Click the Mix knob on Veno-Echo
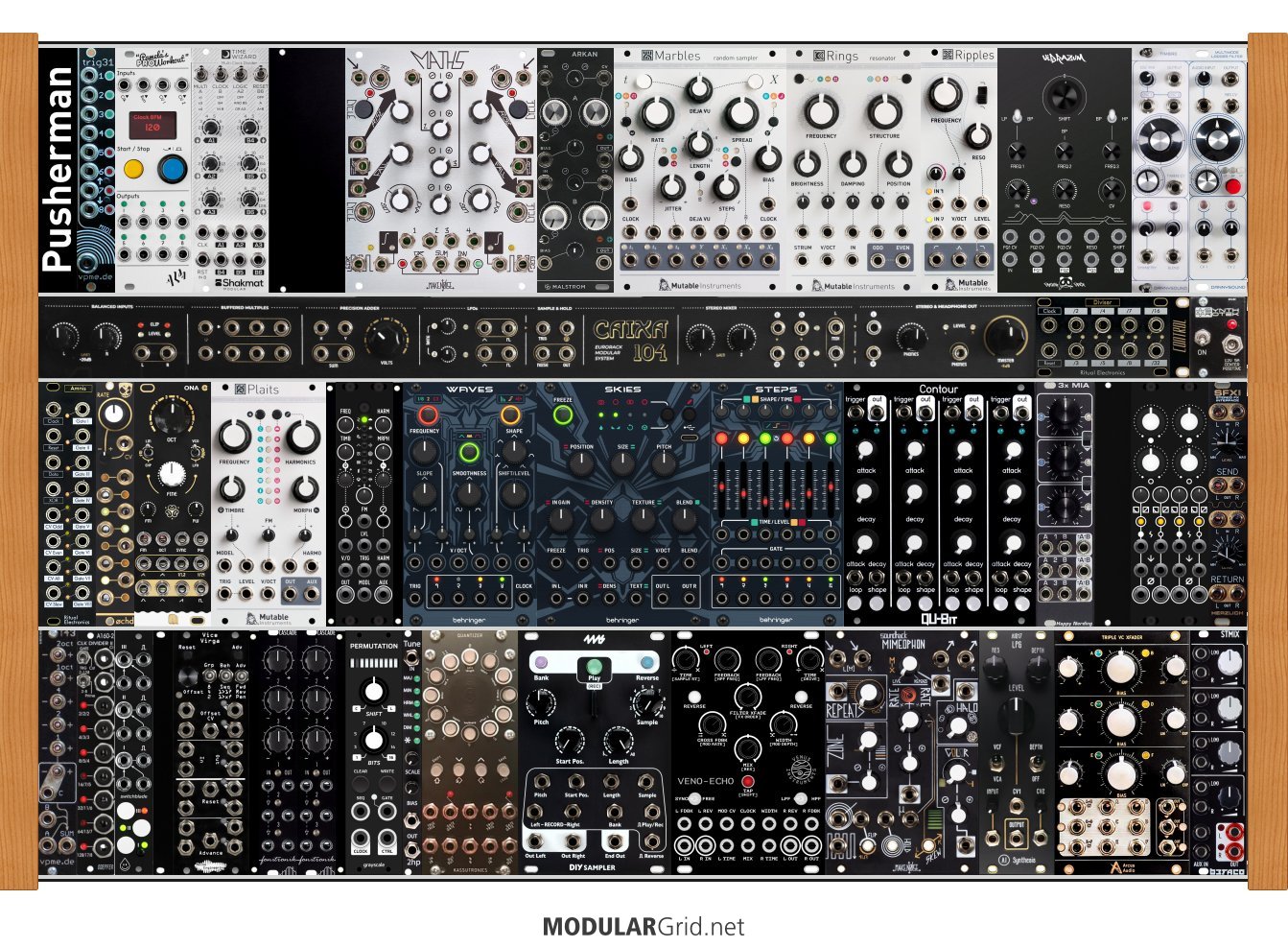Viewport: 1288px width, 947px height. click(748, 747)
